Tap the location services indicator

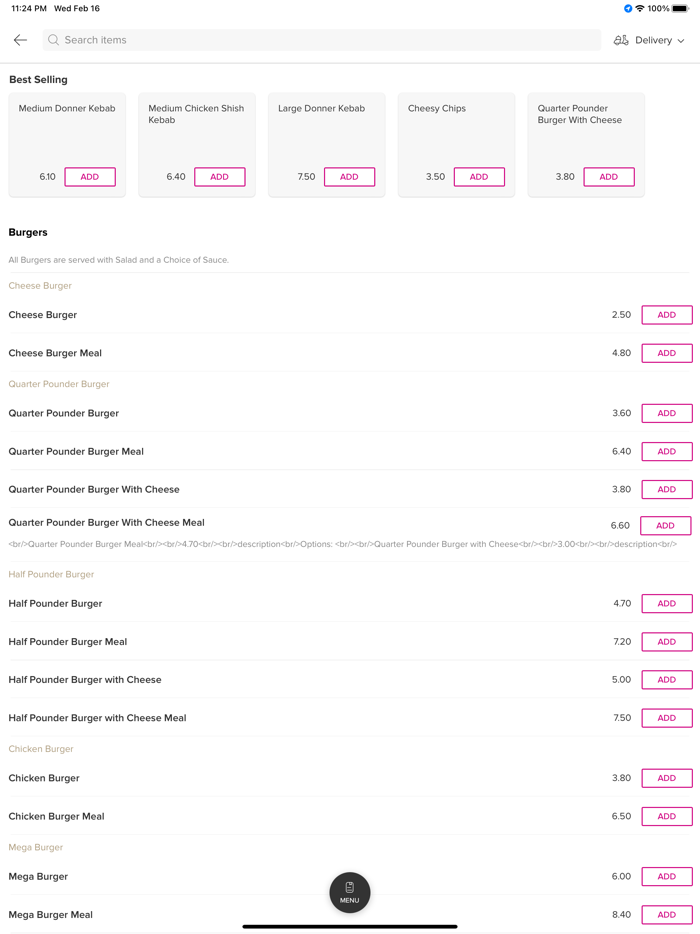[628, 8]
